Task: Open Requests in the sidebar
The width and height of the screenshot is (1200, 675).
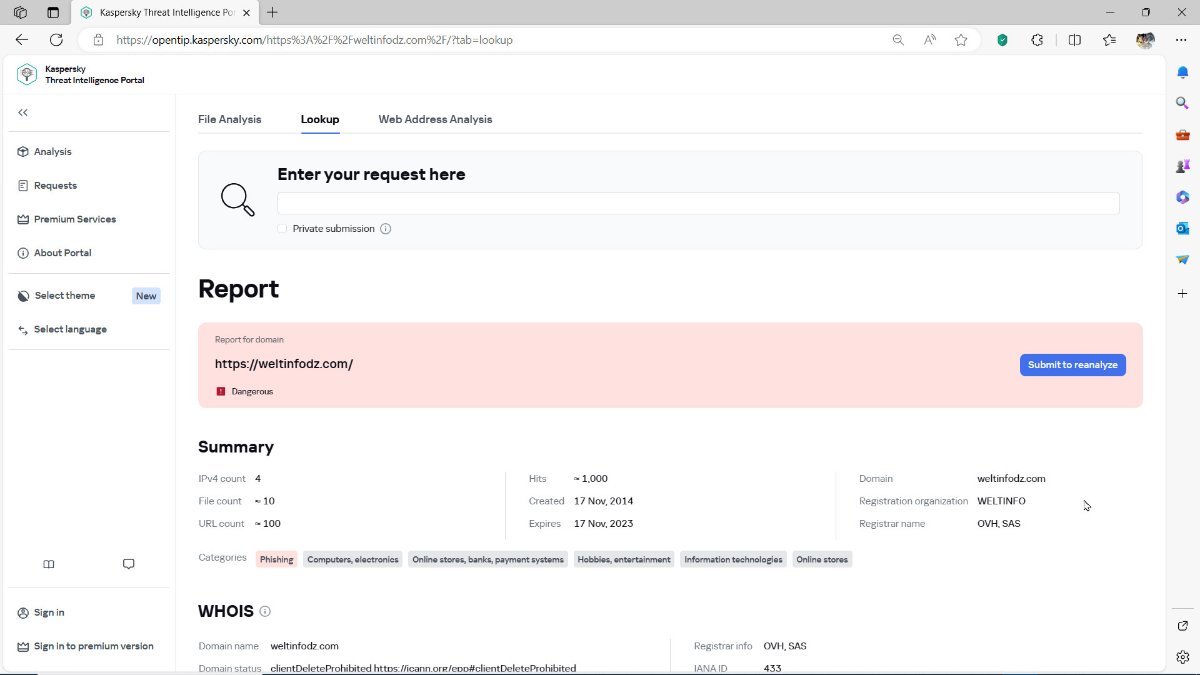Action: [47, 186]
